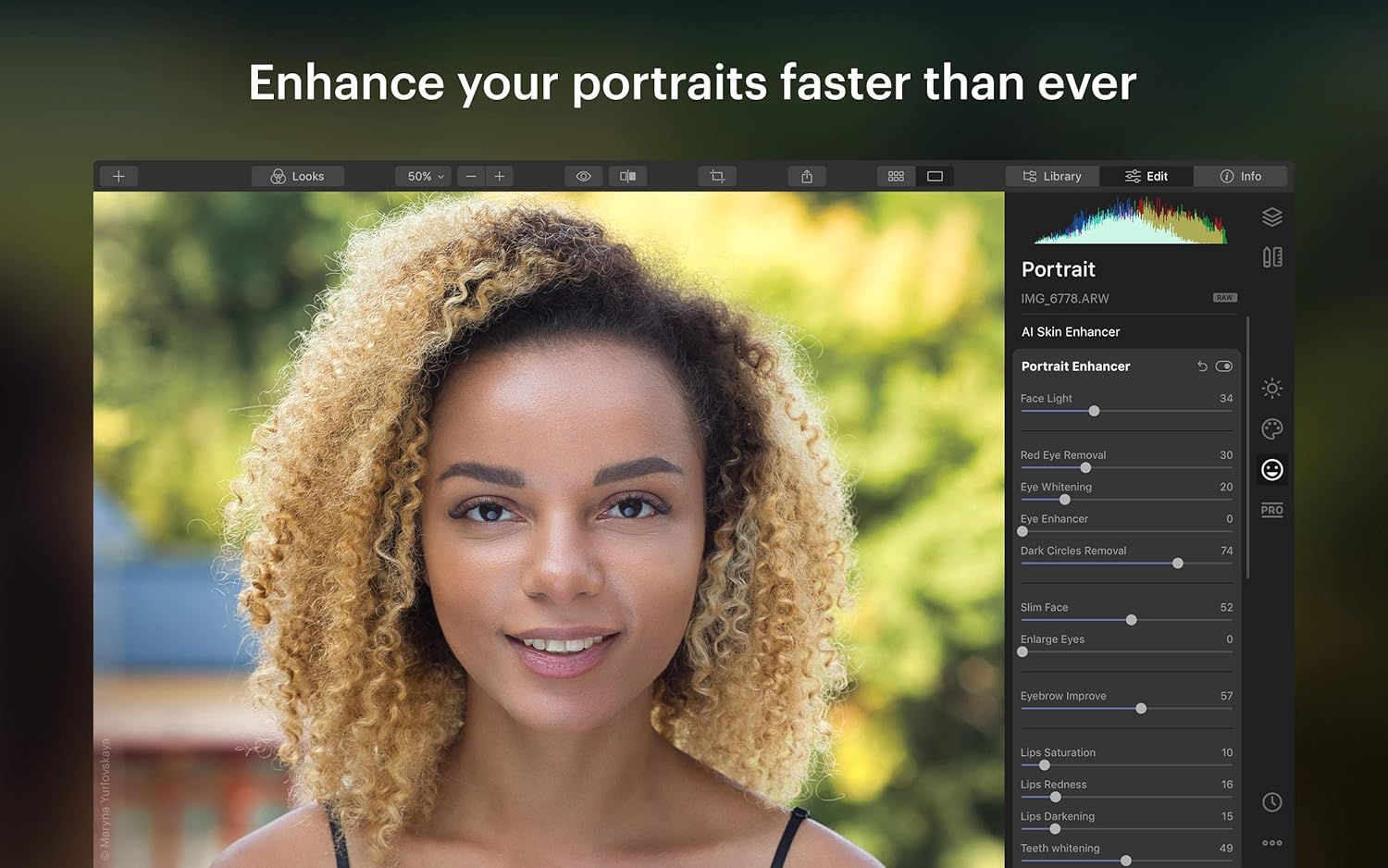Viewport: 1388px width, 868px height.
Task: Click the Dark Circles Removal slider handle
Action: click(1178, 564)
